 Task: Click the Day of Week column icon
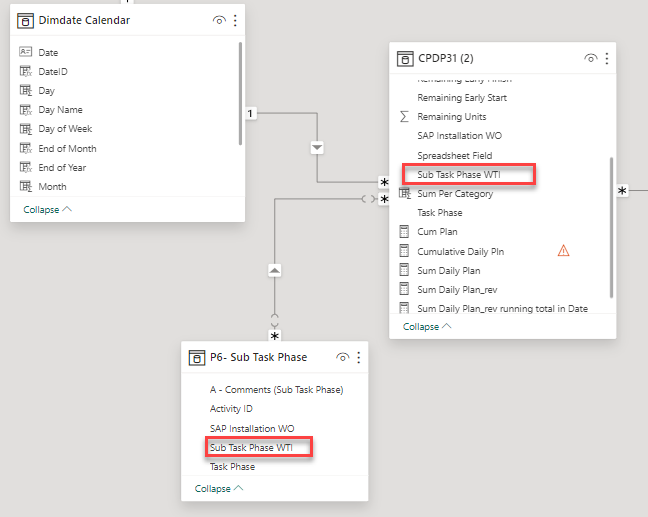point(26,129)
